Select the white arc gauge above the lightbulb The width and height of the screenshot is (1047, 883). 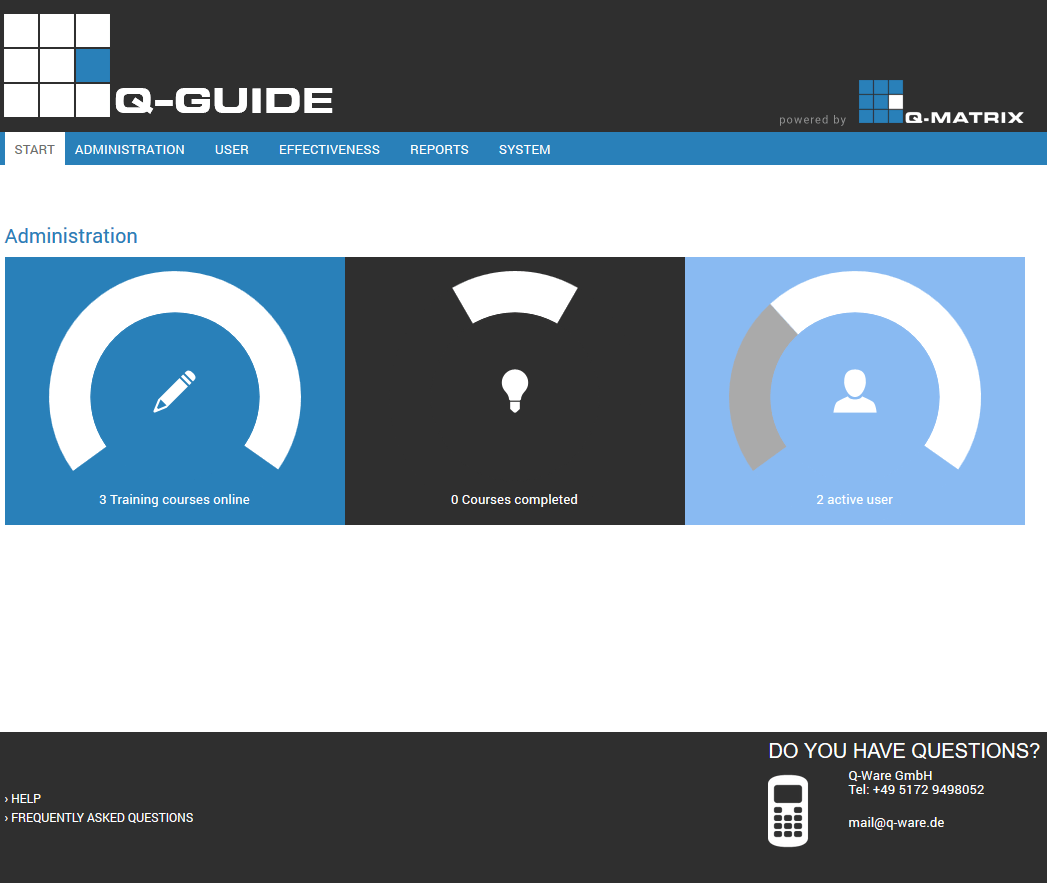tap(514, 296)
